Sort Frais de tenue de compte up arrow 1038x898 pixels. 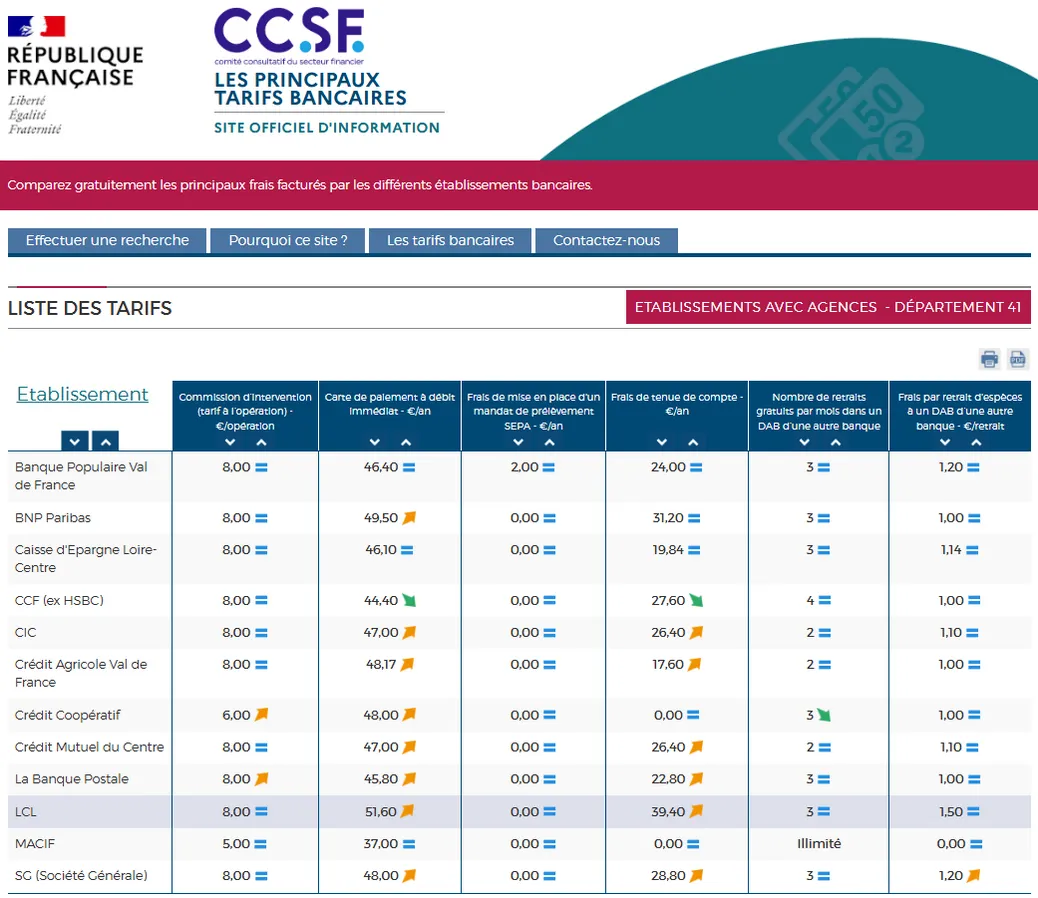pyautogui.click(x=693, y=442)
